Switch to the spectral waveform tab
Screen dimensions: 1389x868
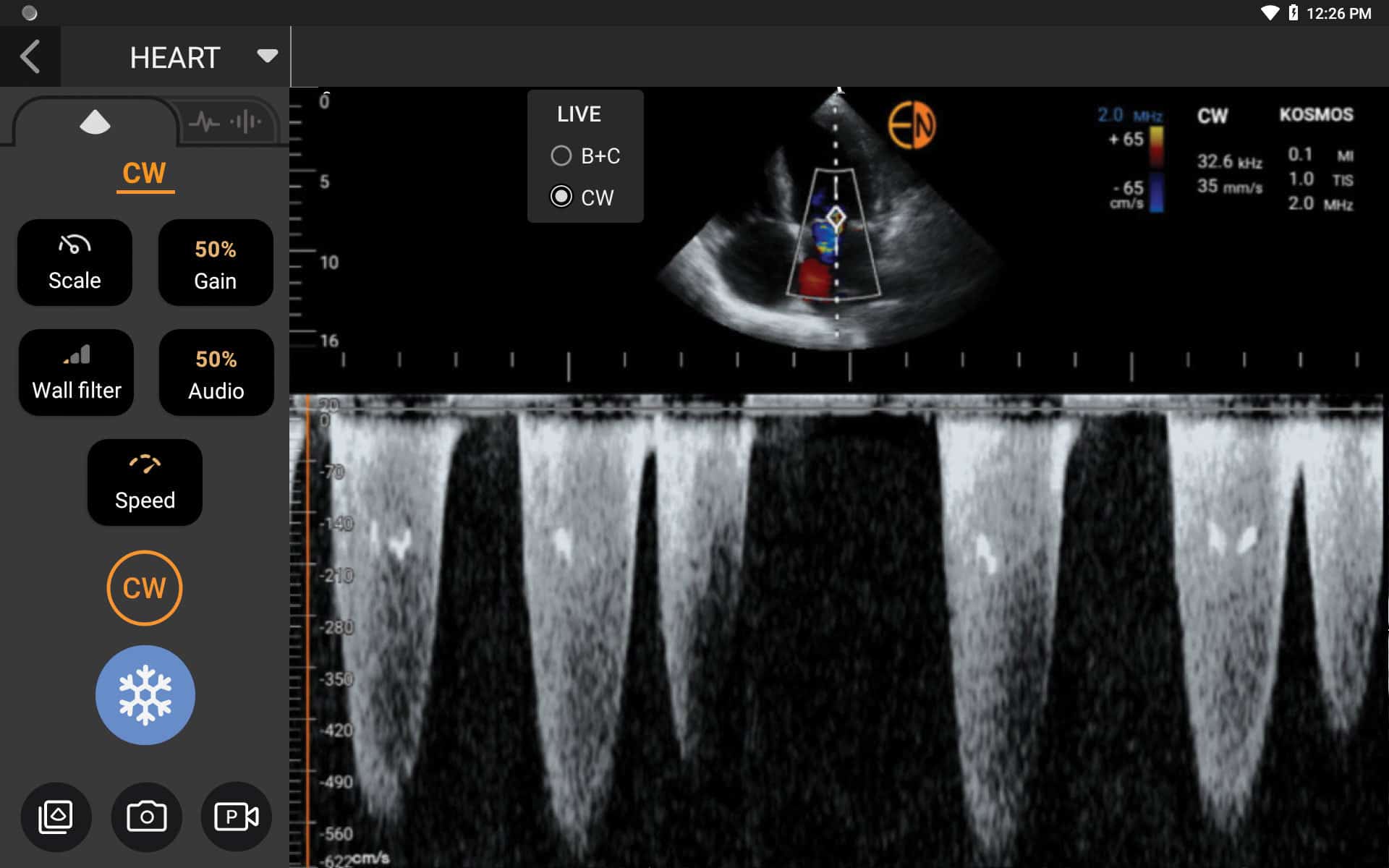(226, 122)
